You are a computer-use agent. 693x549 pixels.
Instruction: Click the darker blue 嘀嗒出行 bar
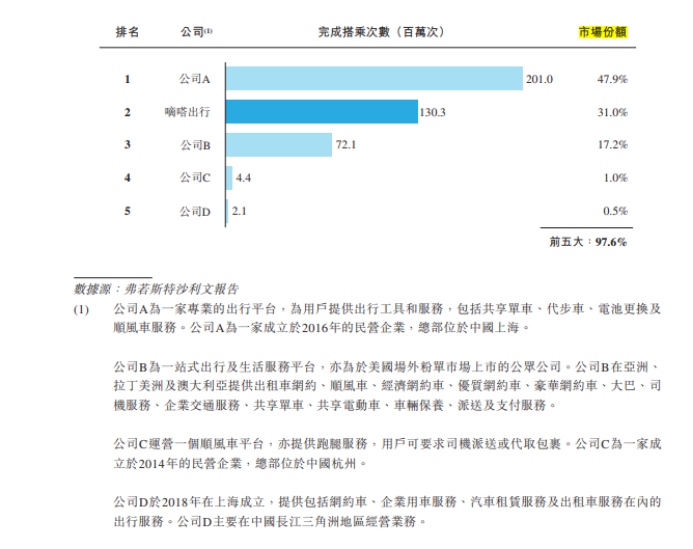321,112
